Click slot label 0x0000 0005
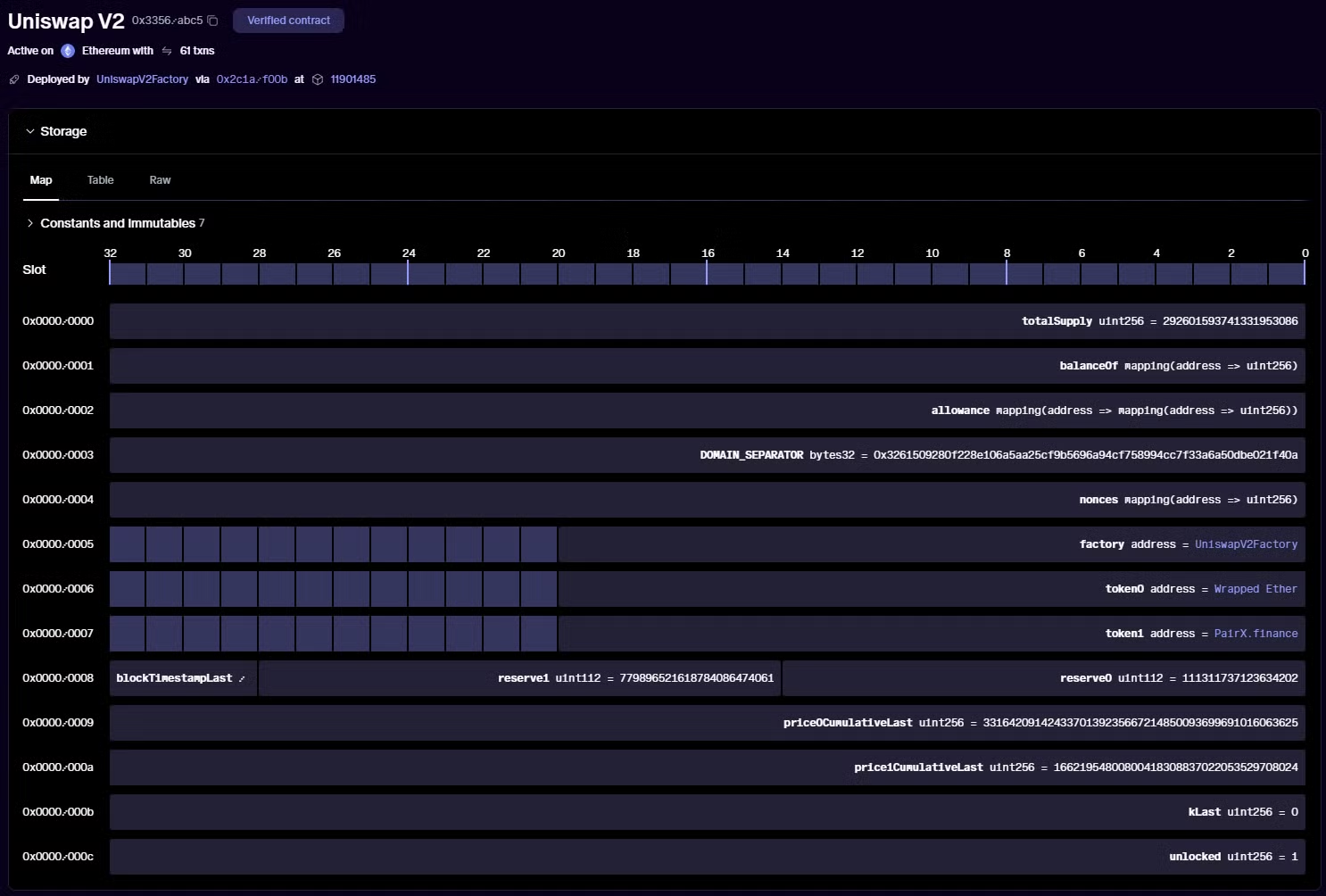This screenshot has width=1326, height=896. click(58, 544)
